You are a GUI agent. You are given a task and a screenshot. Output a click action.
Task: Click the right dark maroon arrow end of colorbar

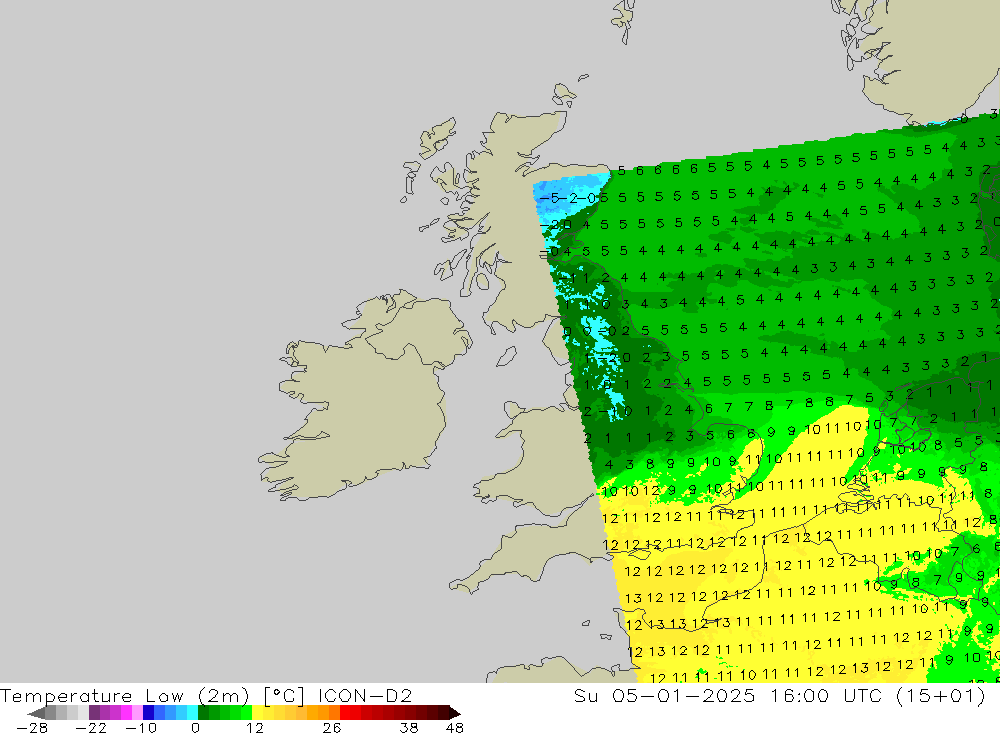(455, 713)
